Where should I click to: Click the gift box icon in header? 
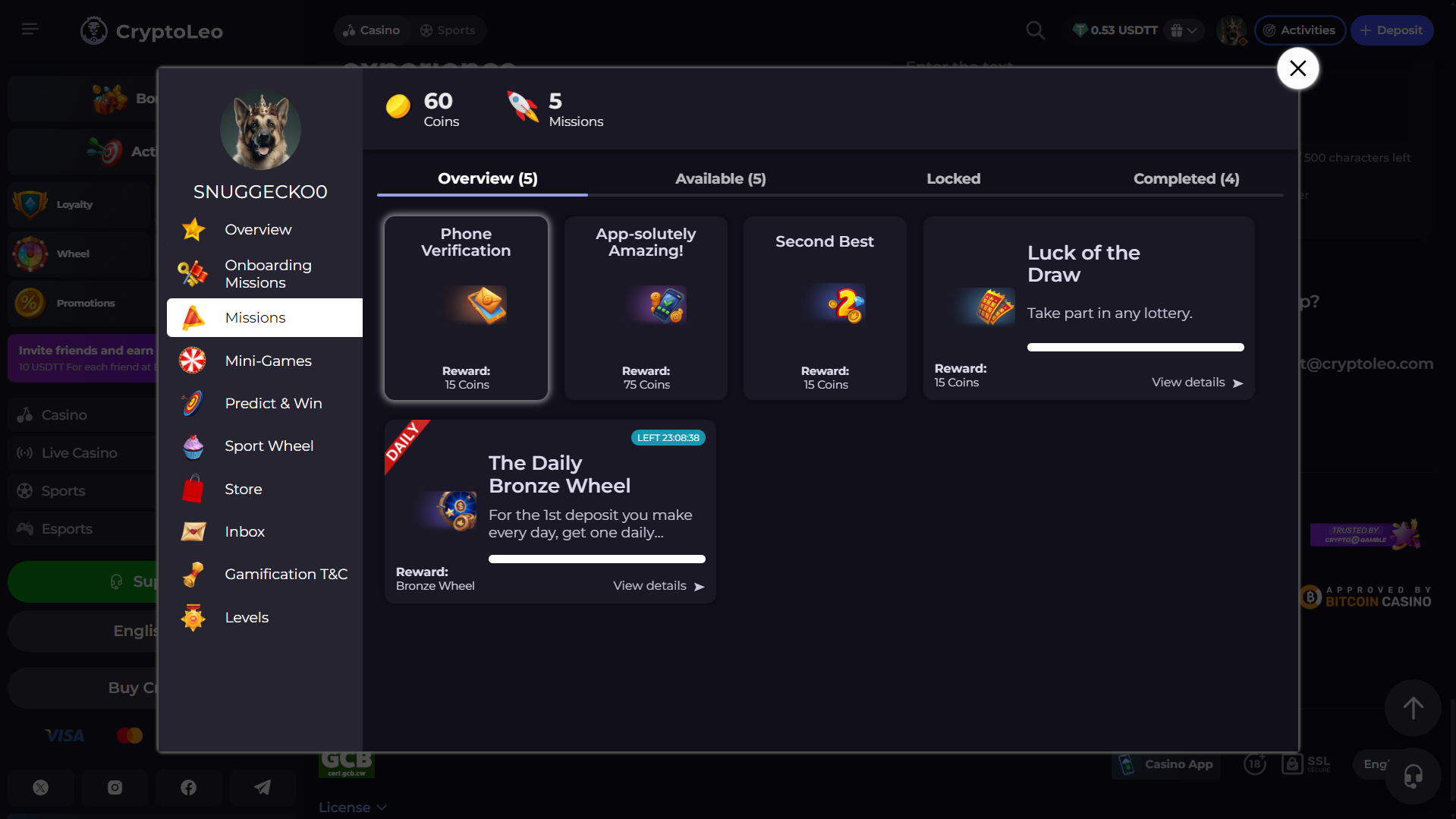[x=1176, y=30]
